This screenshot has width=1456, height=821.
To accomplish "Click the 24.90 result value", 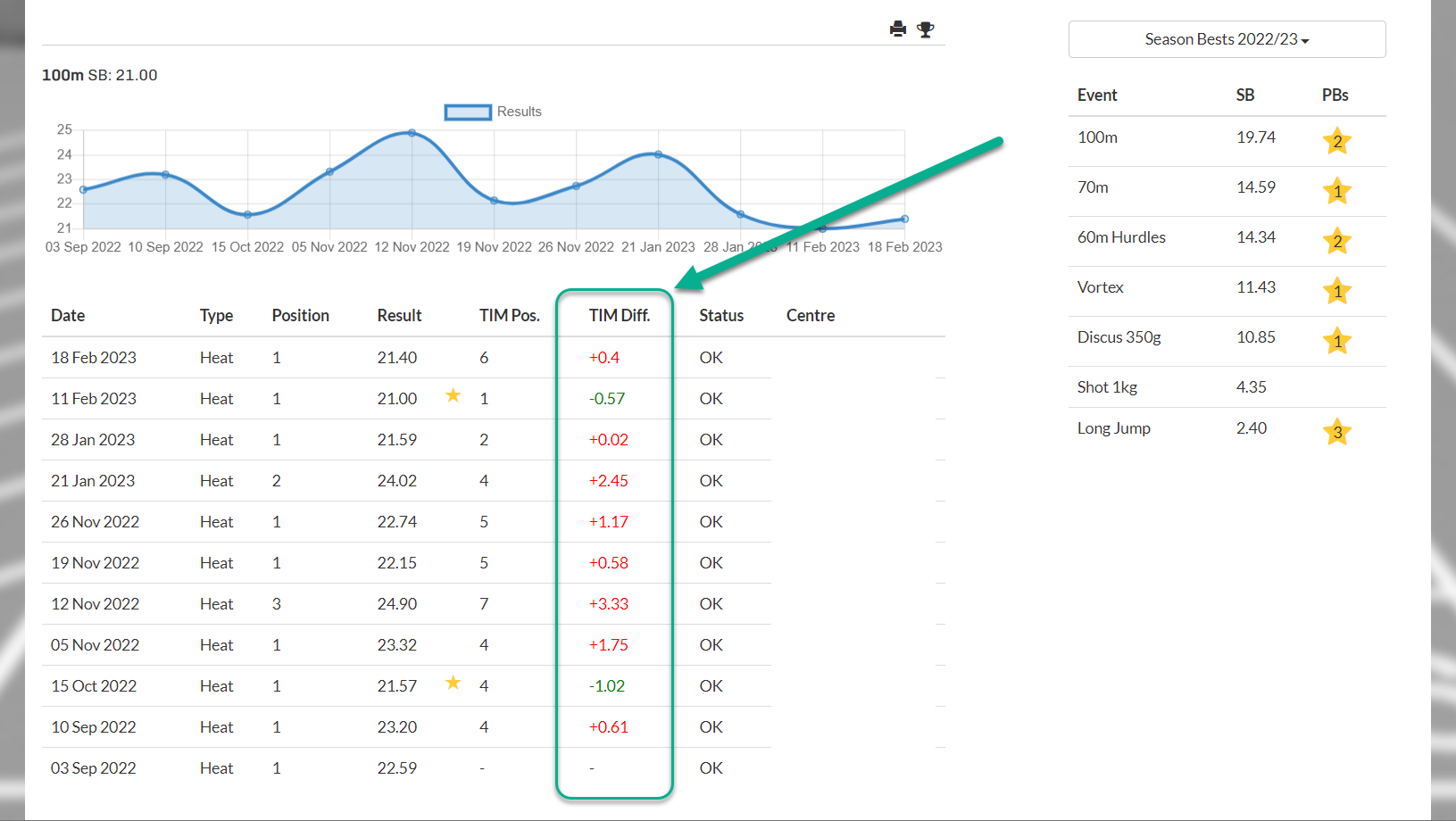I will point(397,603).
